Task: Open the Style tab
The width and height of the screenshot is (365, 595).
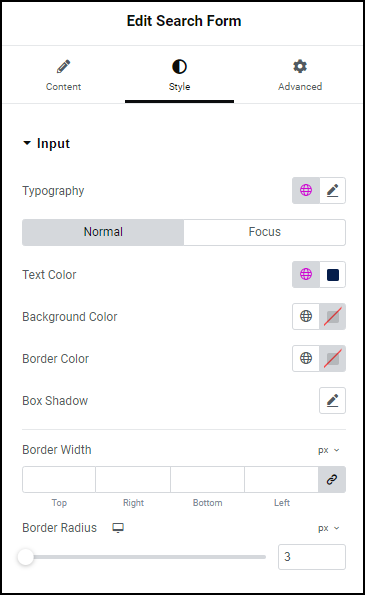Action: 179,75
